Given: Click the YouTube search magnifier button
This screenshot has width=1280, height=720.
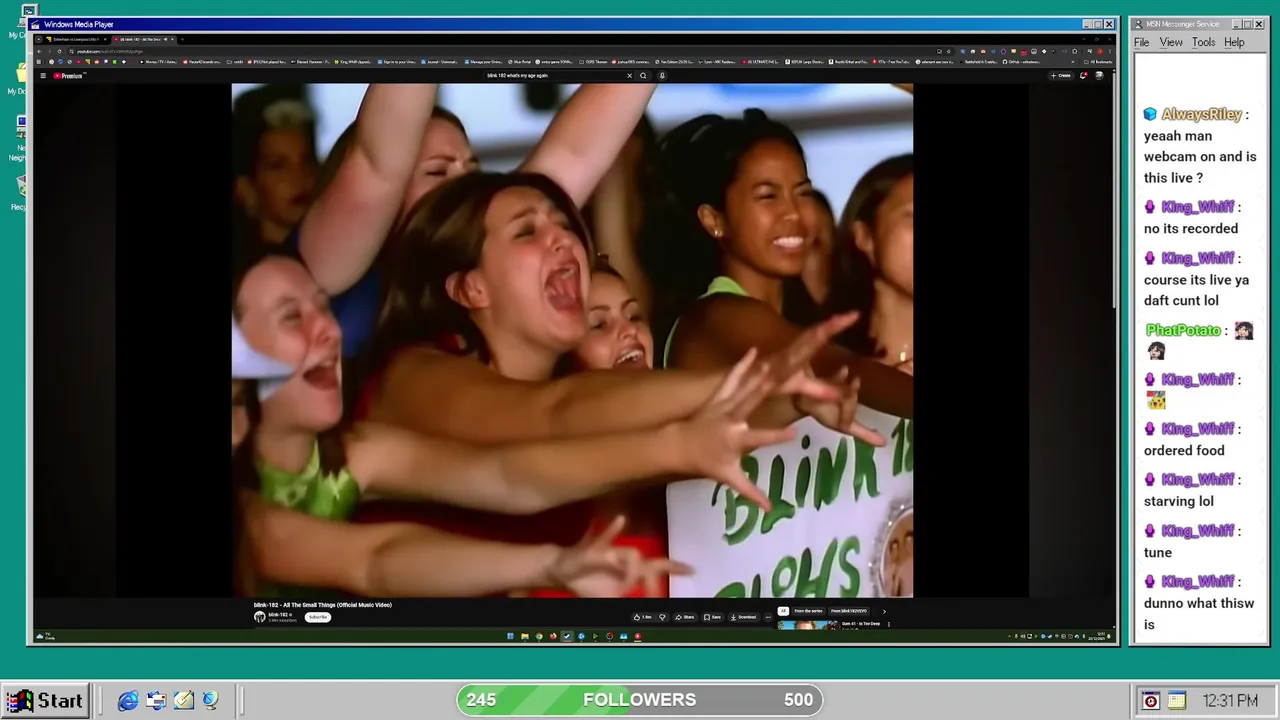Looking at the screenshot, I should [643, 75].
